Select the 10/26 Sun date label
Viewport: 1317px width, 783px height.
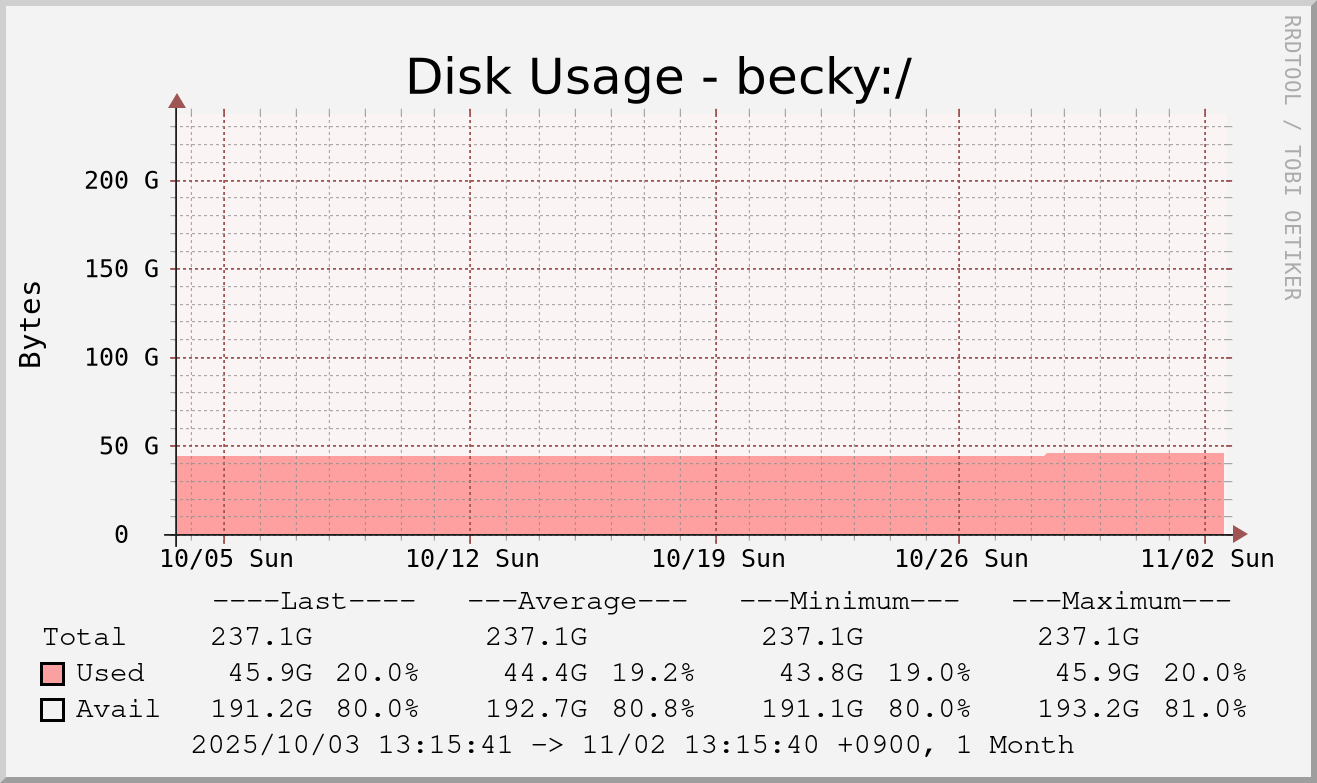[961, 558]
